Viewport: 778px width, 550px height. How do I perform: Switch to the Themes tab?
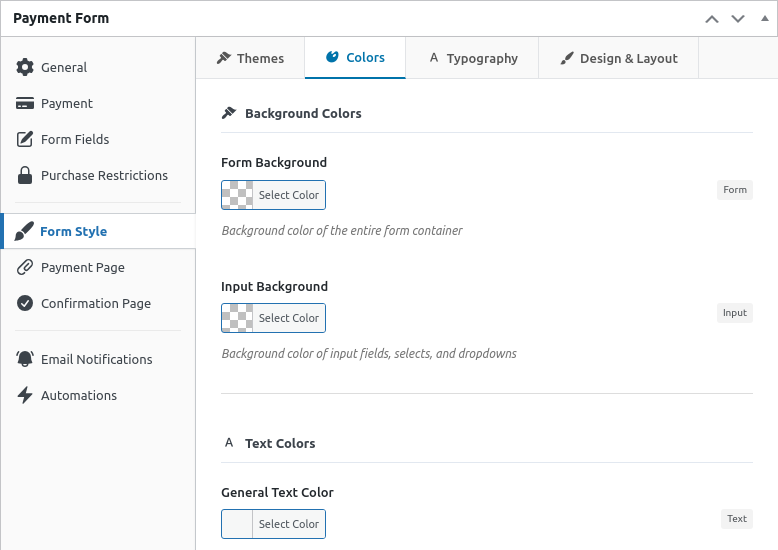coord(250,58)
